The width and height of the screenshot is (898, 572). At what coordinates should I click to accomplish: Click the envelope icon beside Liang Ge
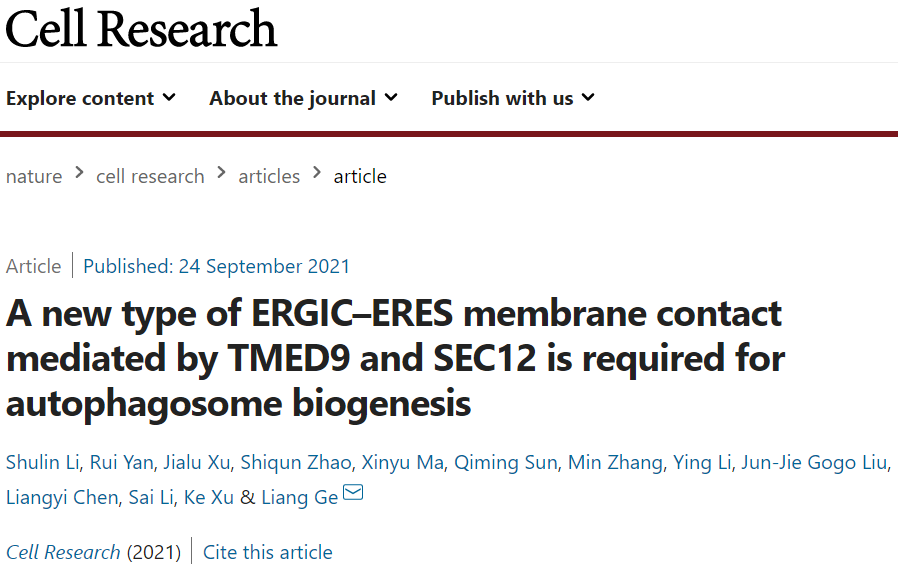[x=353, y=493]
